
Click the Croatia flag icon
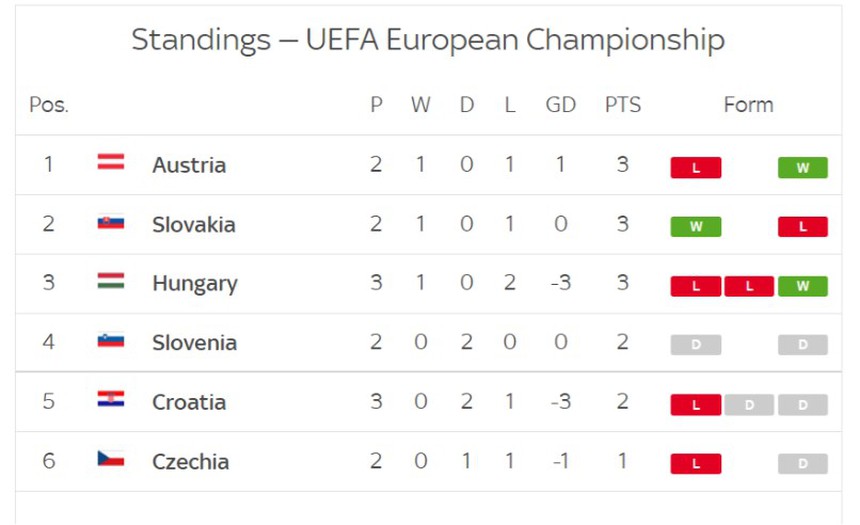[x=111, y=400]
